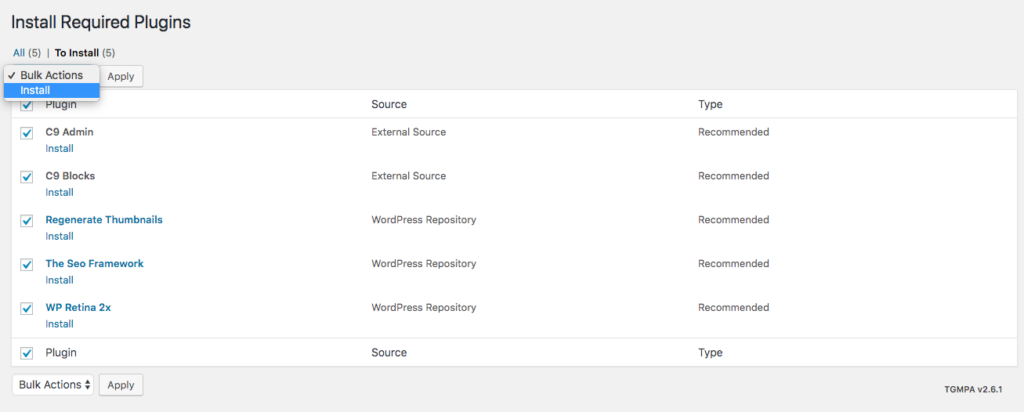Open the bottom Bulk Actions dropdown

[53, 385]
